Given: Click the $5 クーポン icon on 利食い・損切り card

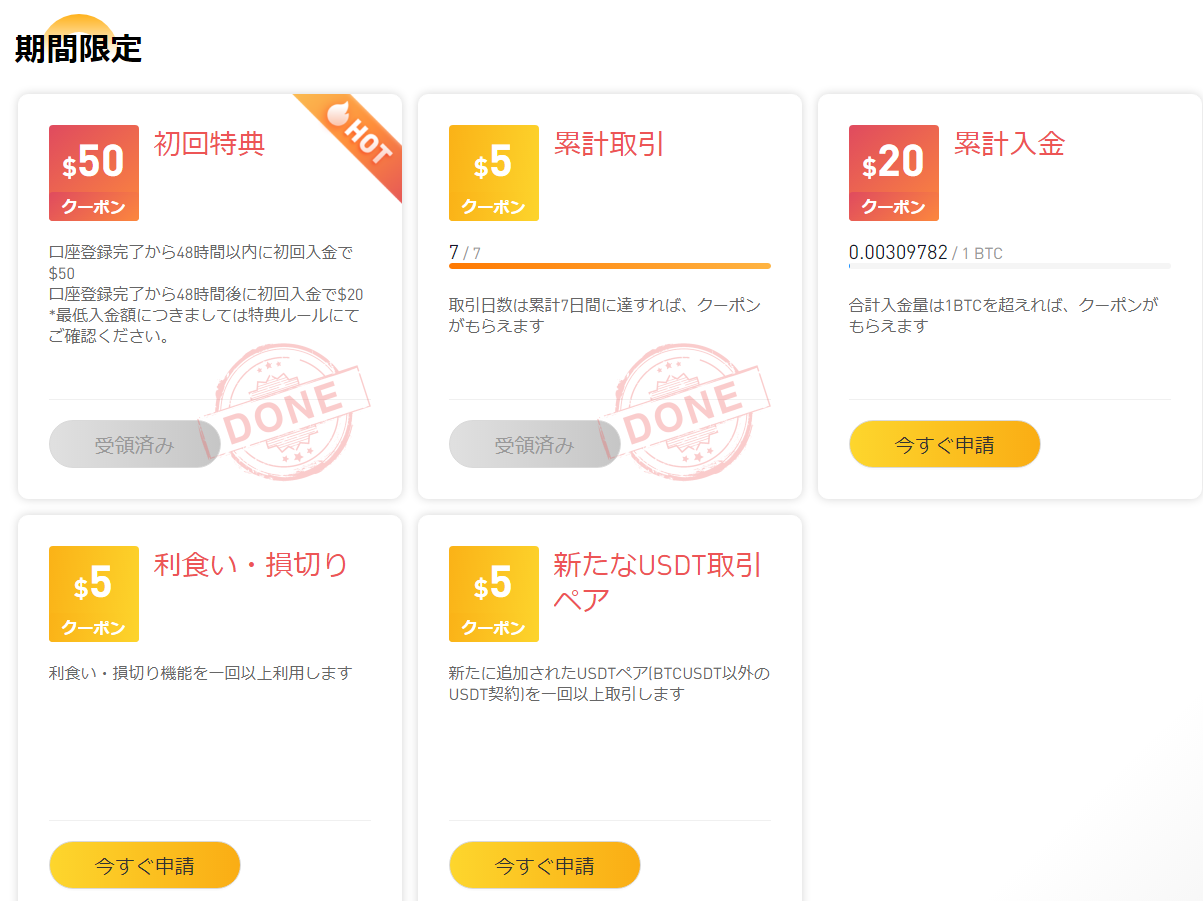Looking at the screenshot, I should (x=93, y=593).
